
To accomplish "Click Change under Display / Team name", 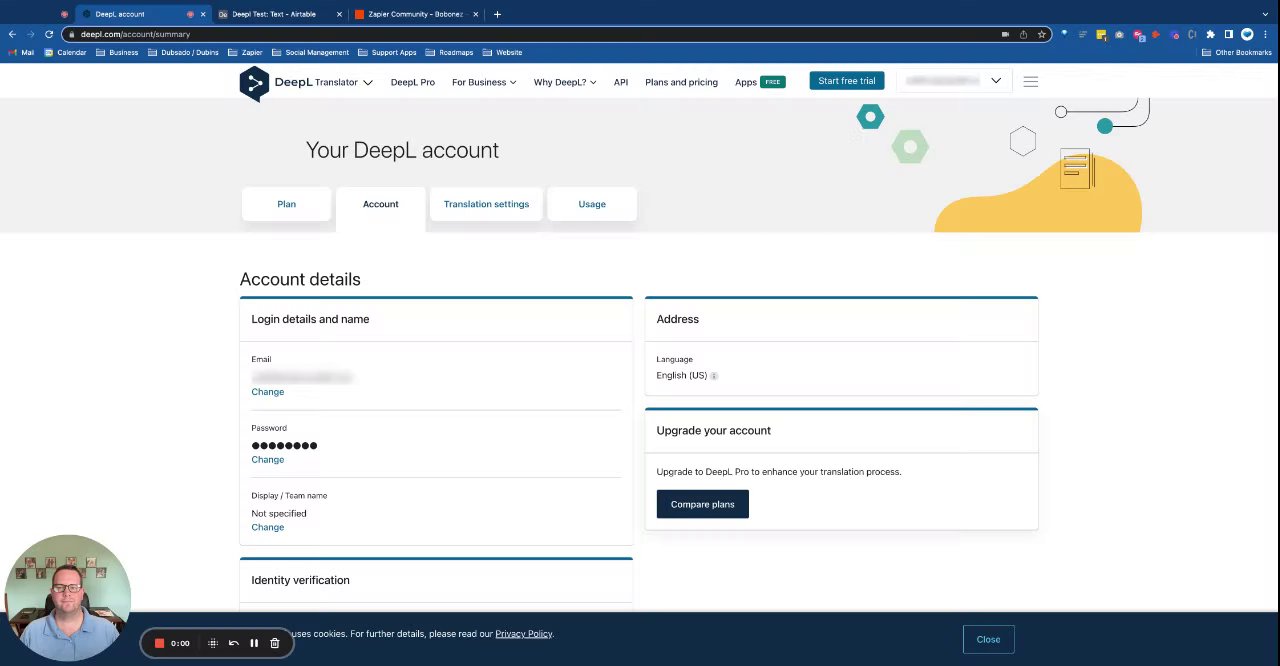I will point(268,527).
